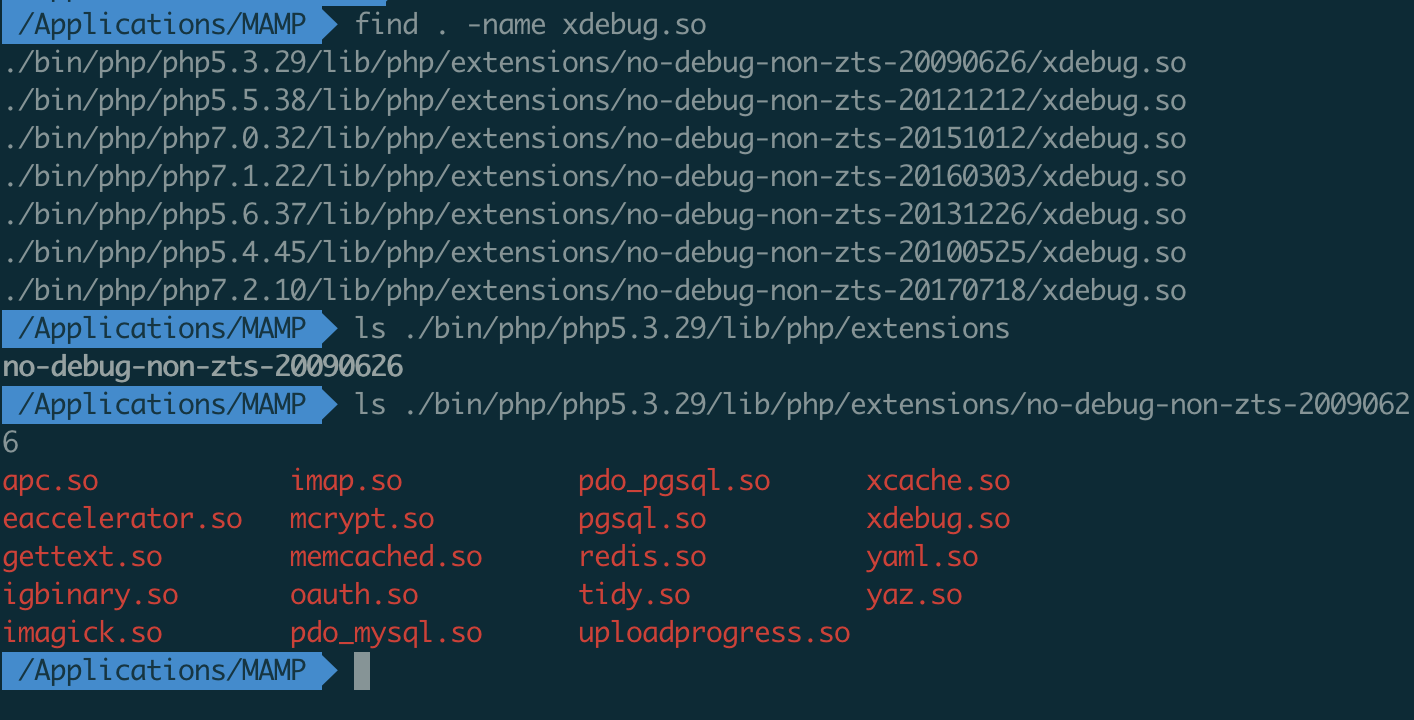Select pdo_mysql.so in the listing

(386, 633)
